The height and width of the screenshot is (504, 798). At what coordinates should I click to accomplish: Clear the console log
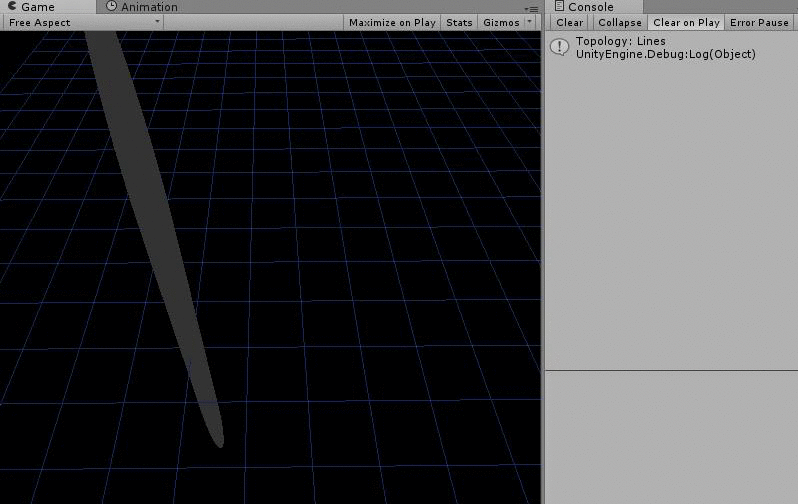[569, 22]
